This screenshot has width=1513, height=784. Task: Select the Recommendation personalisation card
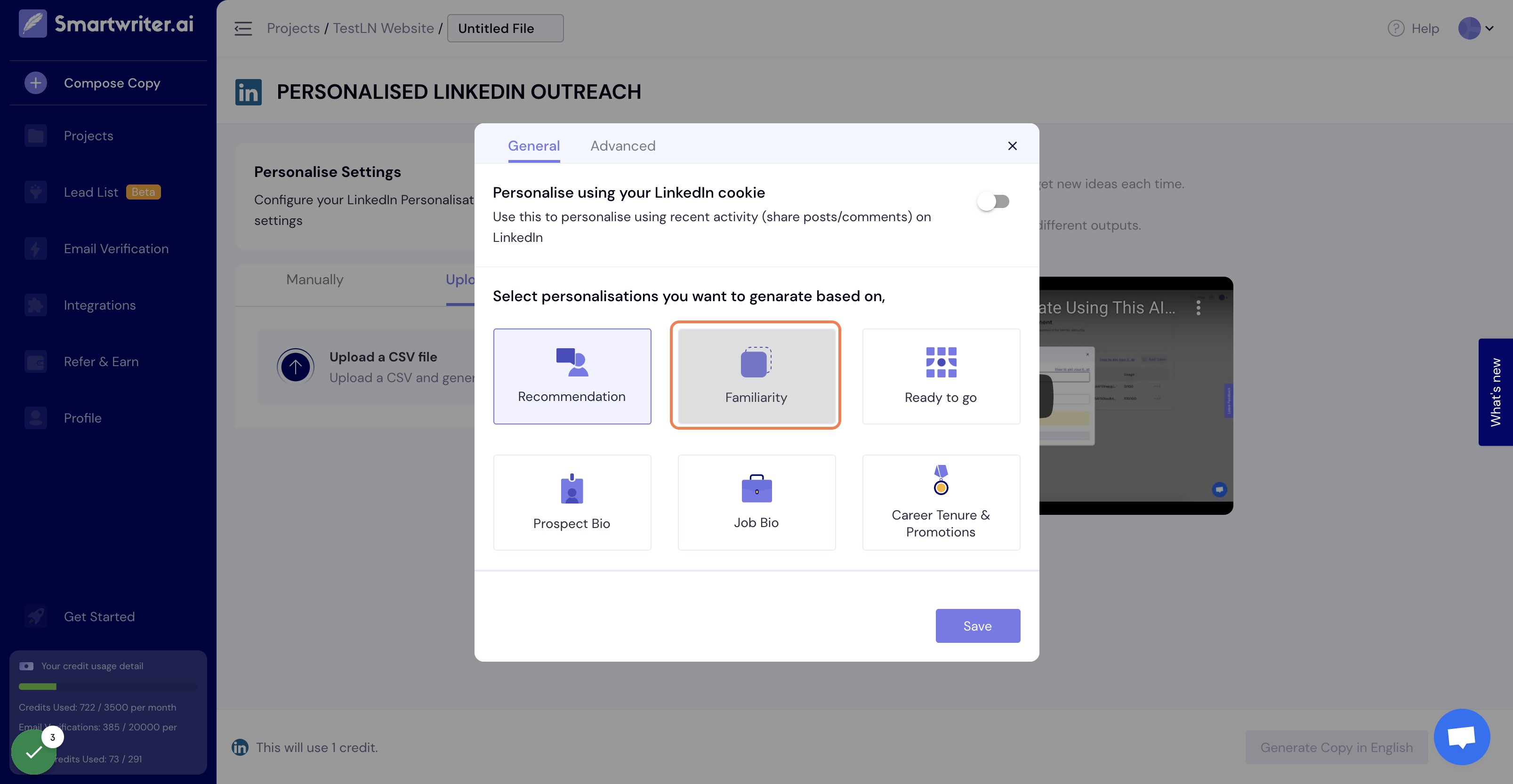point(572,376)
